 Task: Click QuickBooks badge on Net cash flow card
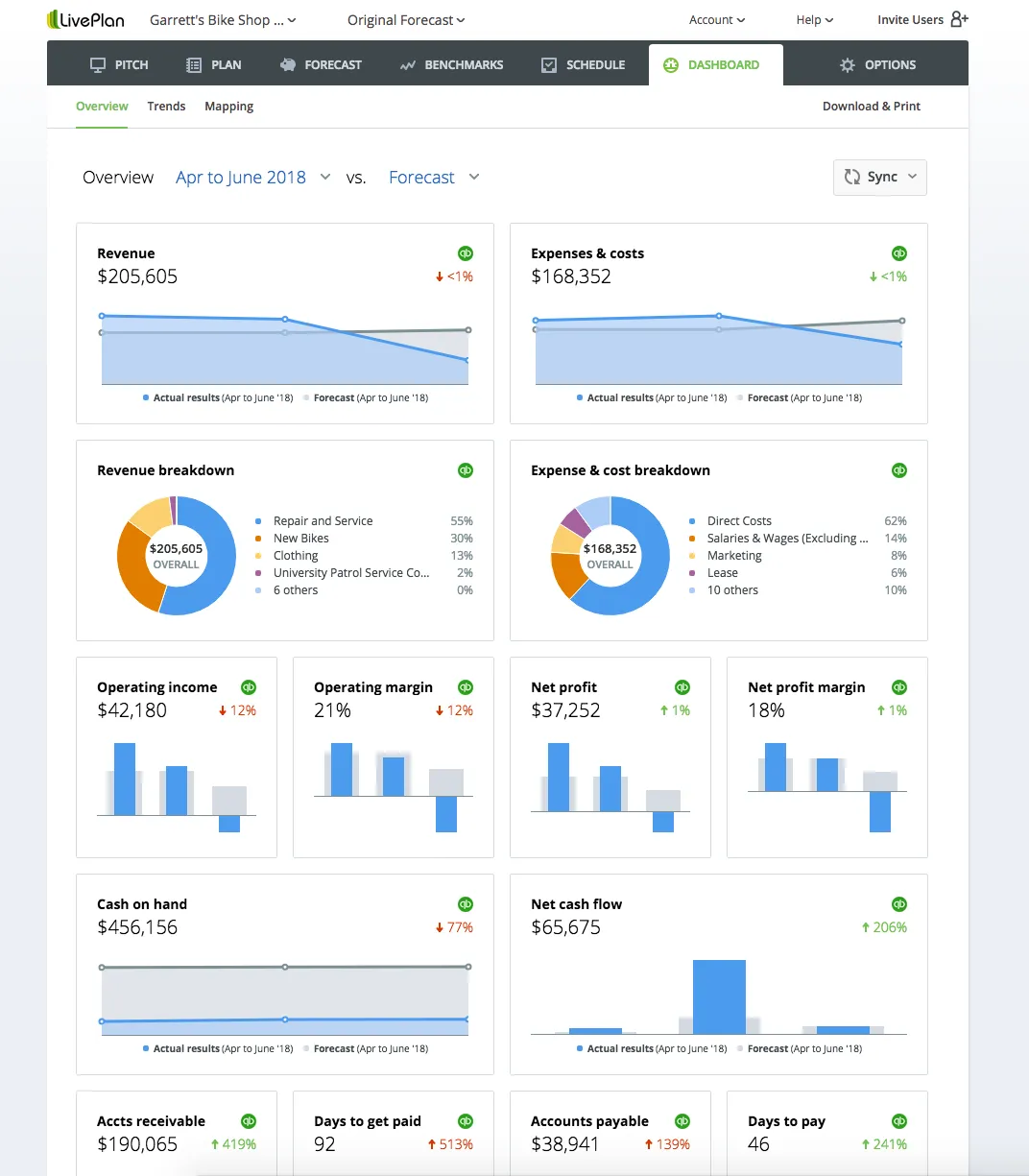(x=899, y=904)
